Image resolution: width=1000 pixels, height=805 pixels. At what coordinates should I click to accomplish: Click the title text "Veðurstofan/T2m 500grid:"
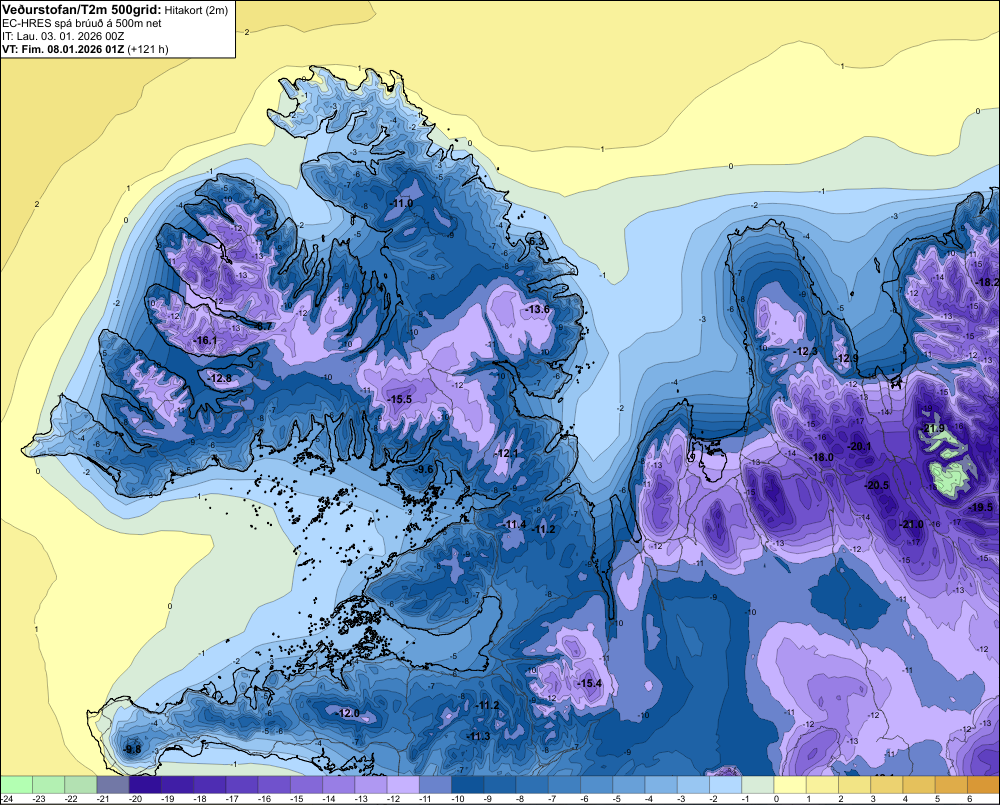82,10
